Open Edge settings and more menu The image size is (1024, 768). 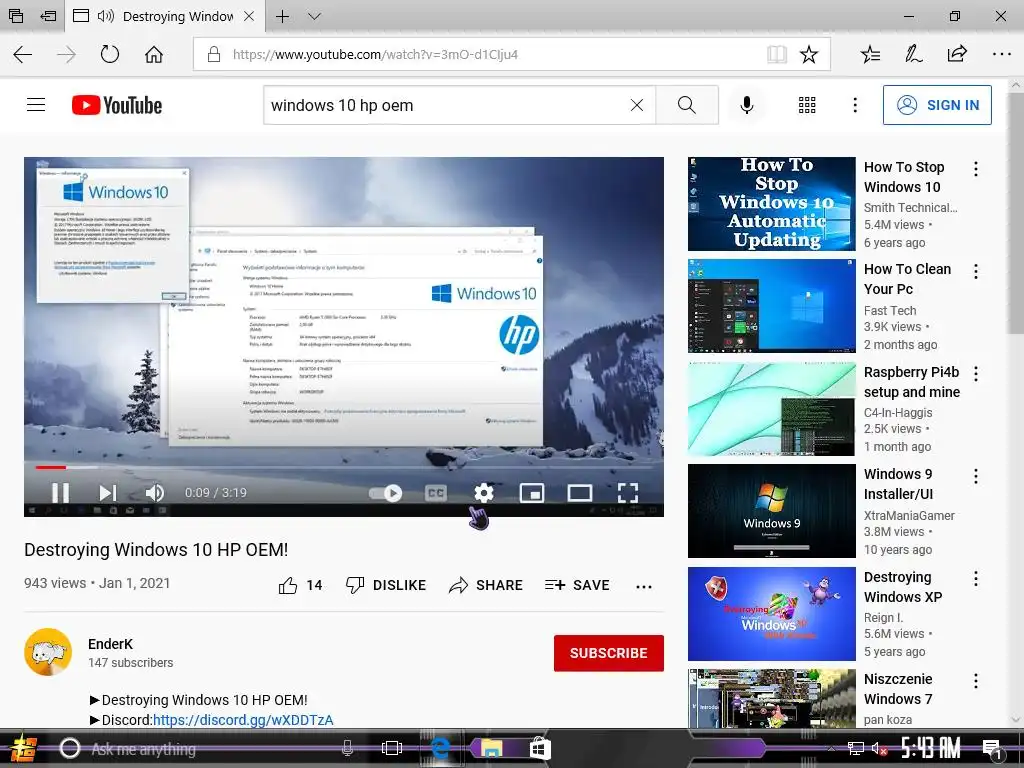(x=1001, y=54)
